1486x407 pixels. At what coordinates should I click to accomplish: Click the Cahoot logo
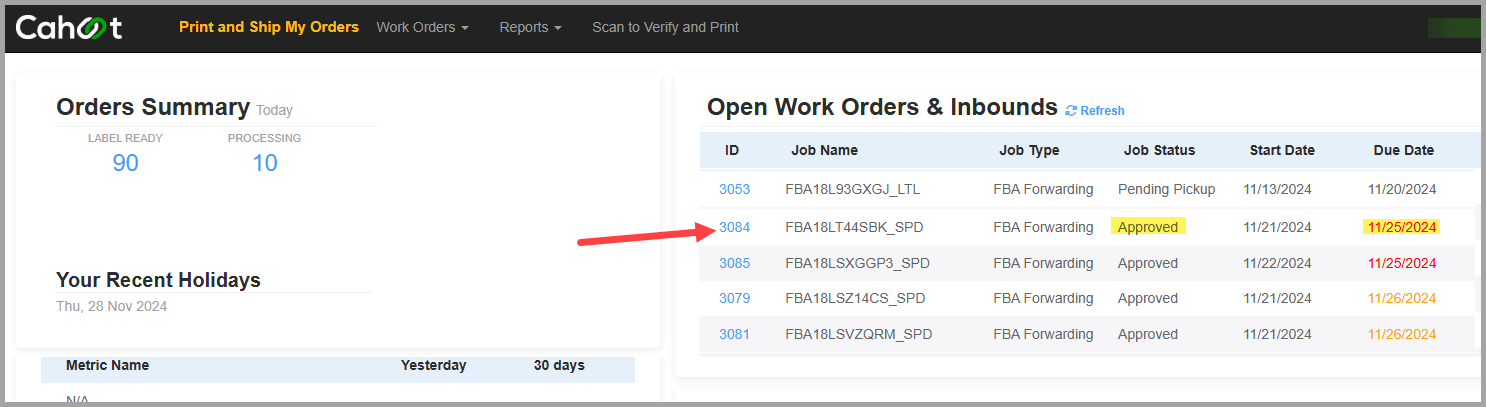(x=69, y=27)
